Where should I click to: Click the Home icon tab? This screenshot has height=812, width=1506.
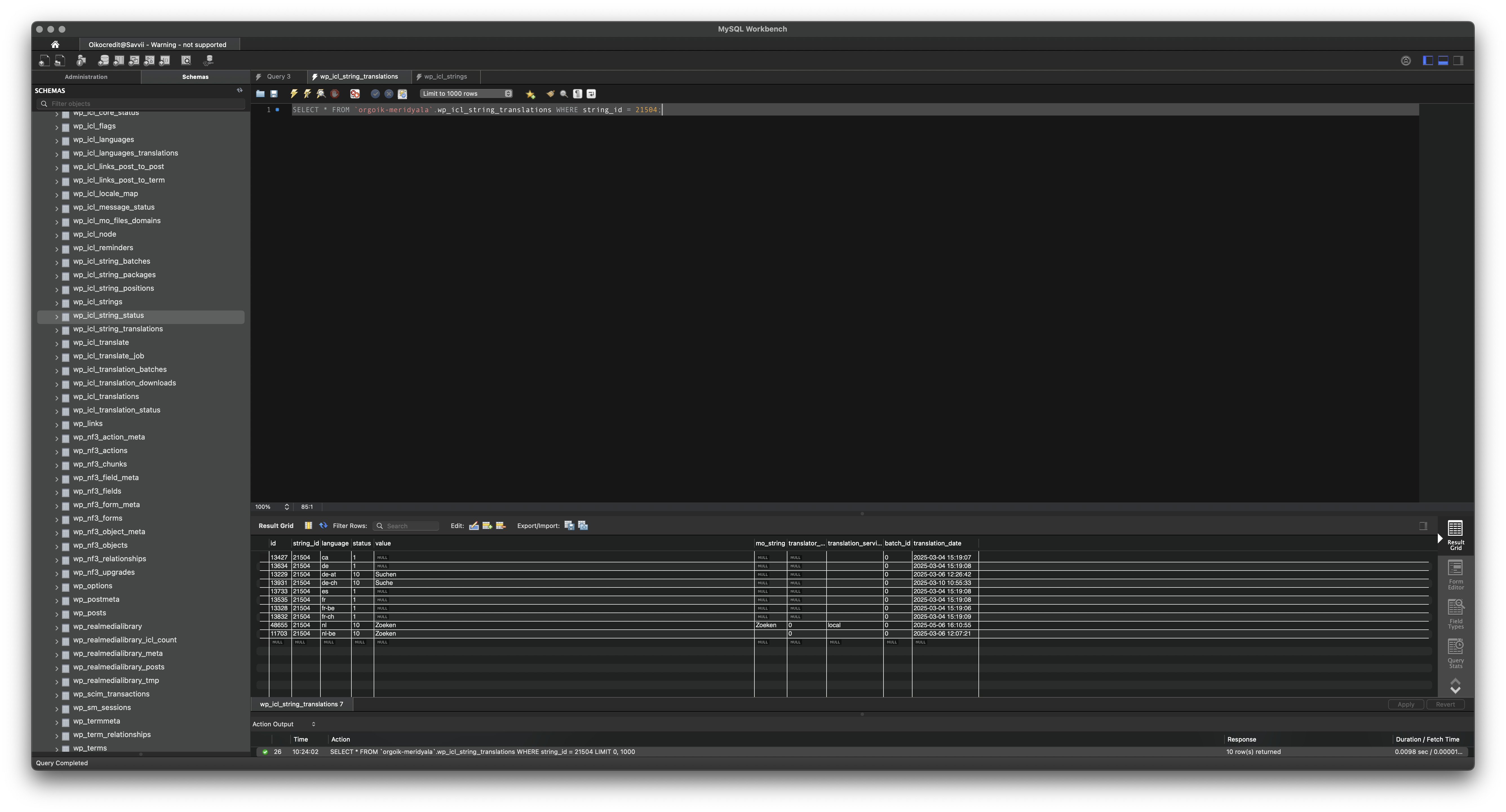pos(55,45)
